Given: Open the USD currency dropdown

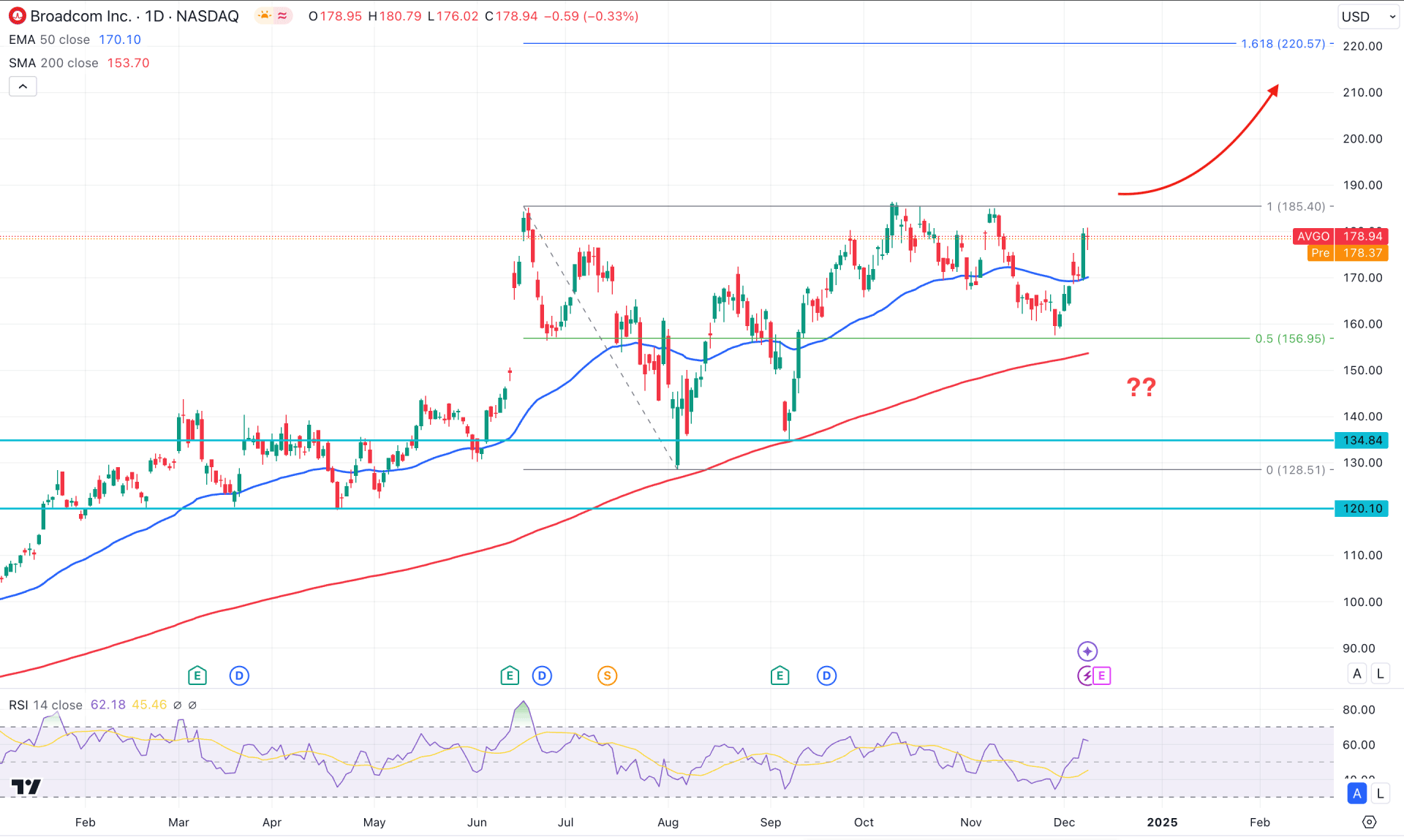Looking at the screenshot, I should point(1368,16).
